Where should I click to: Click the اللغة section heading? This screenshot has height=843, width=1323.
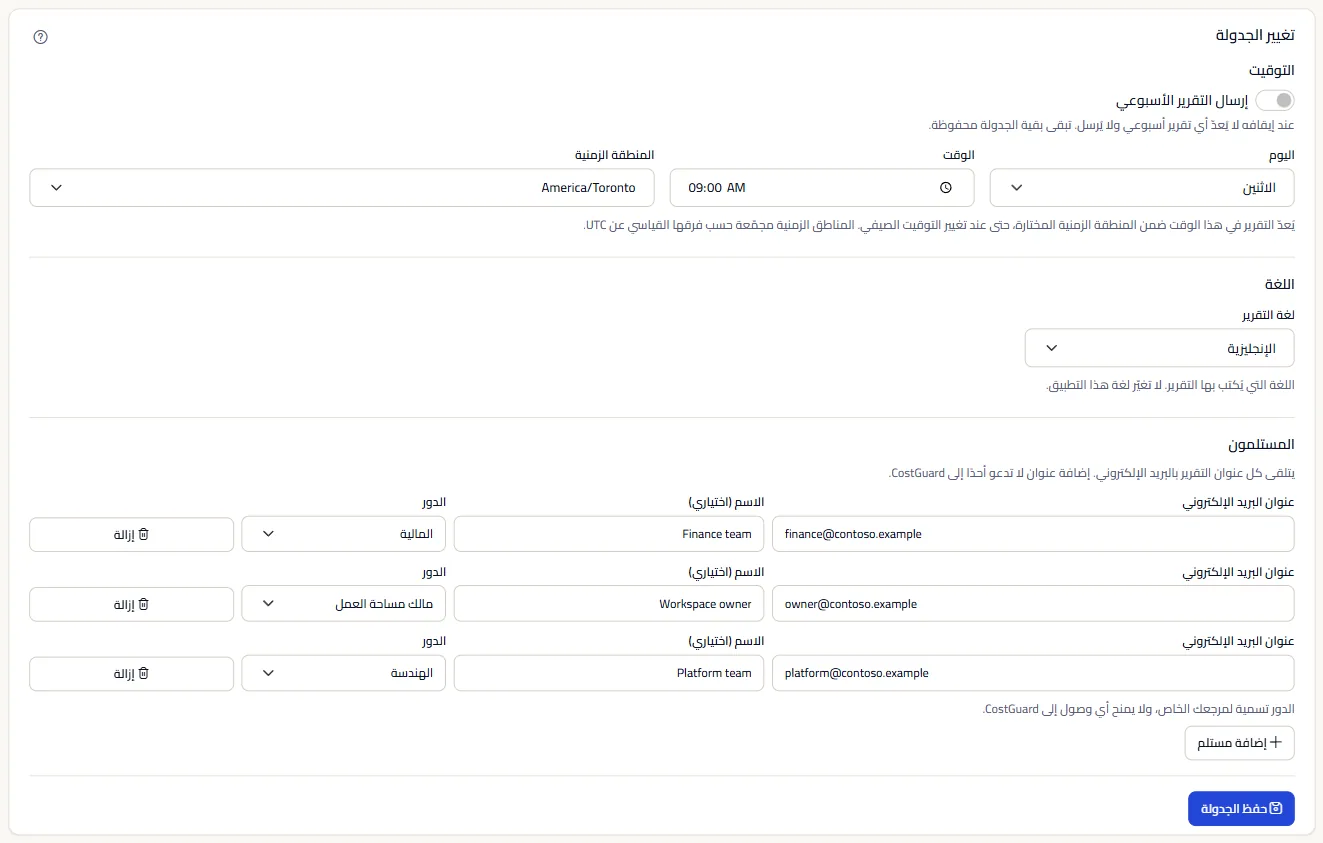tap(1279, 284)
